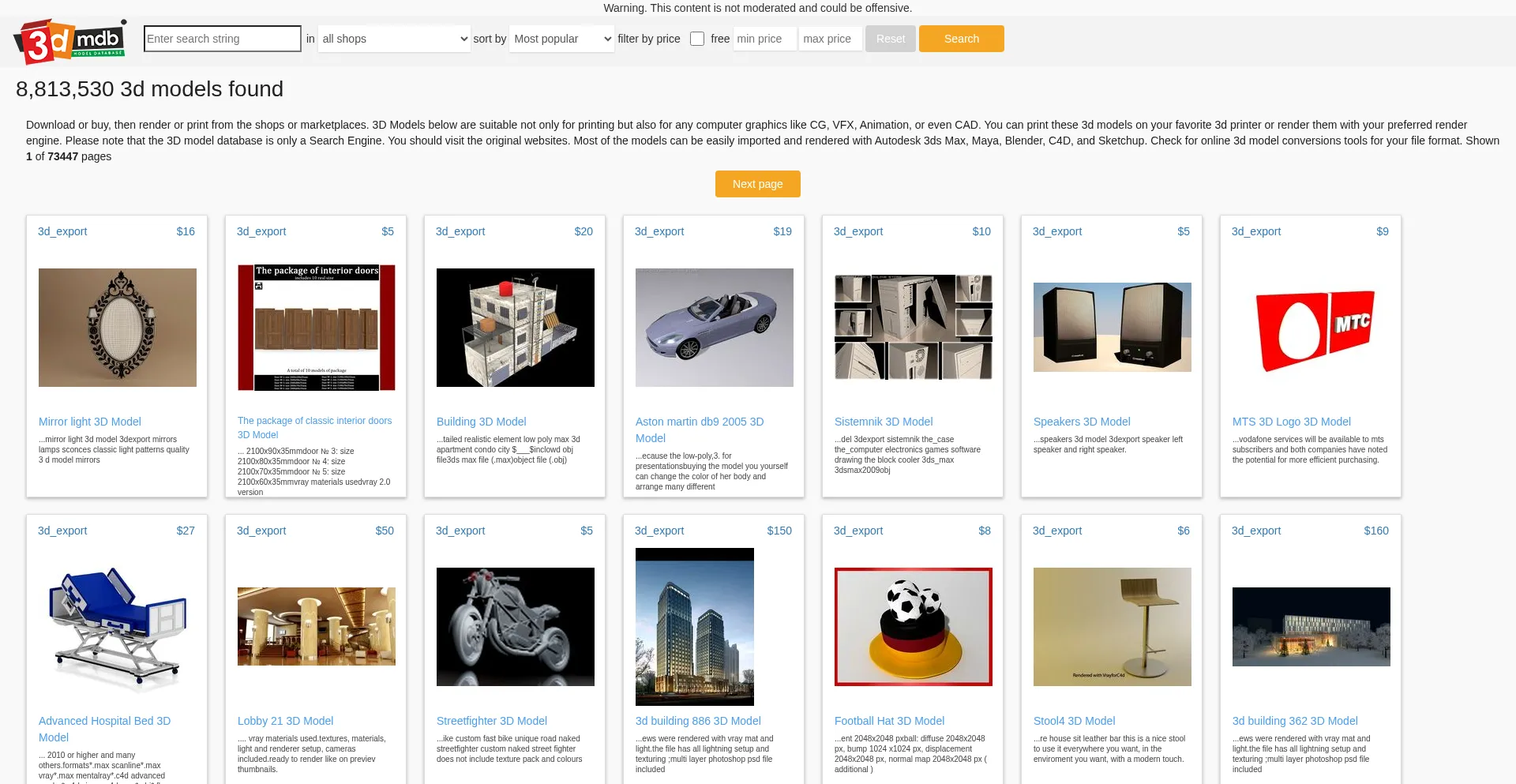
Task: Expand the Most popular sort dropdown
Action: pos(561,39)
